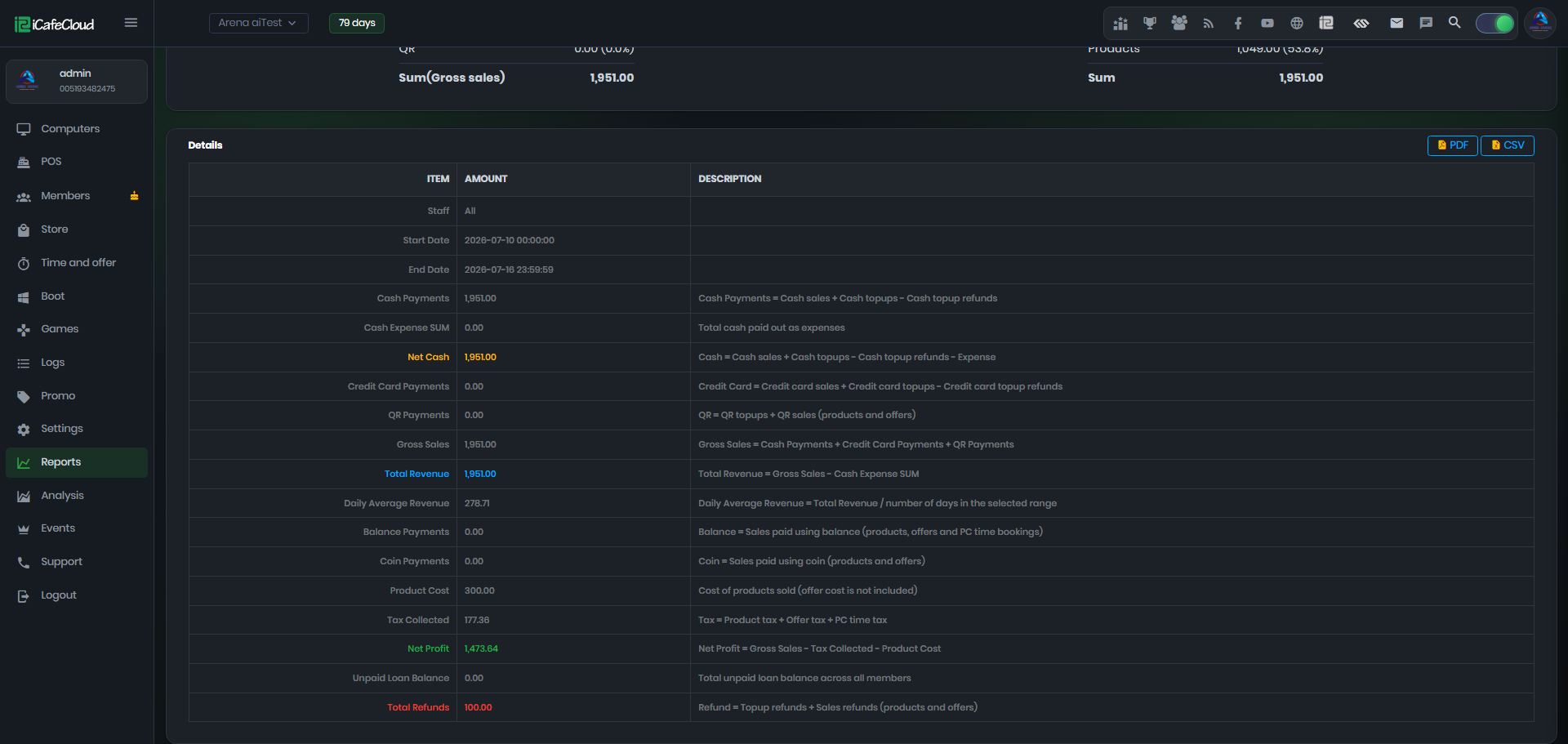
Task: Click the Events crown icon in the sidebar
Action: (x=24, y=528)
